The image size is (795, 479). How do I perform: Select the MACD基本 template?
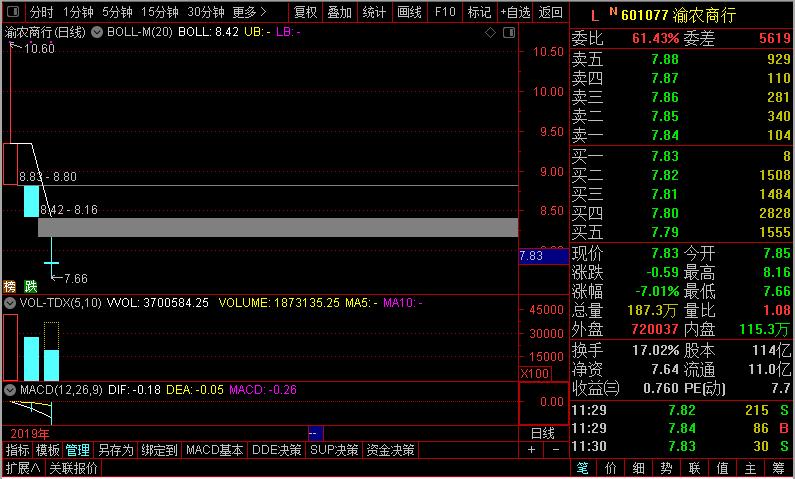214,450
